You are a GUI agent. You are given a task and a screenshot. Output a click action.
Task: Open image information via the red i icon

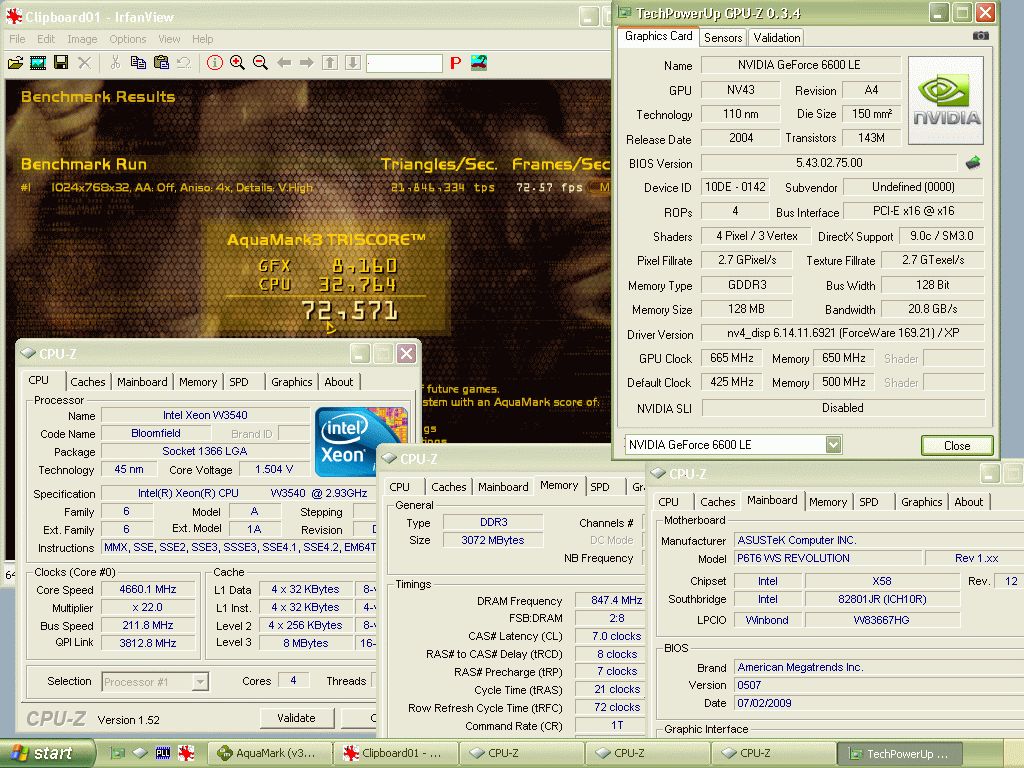[x=214, y=63]
